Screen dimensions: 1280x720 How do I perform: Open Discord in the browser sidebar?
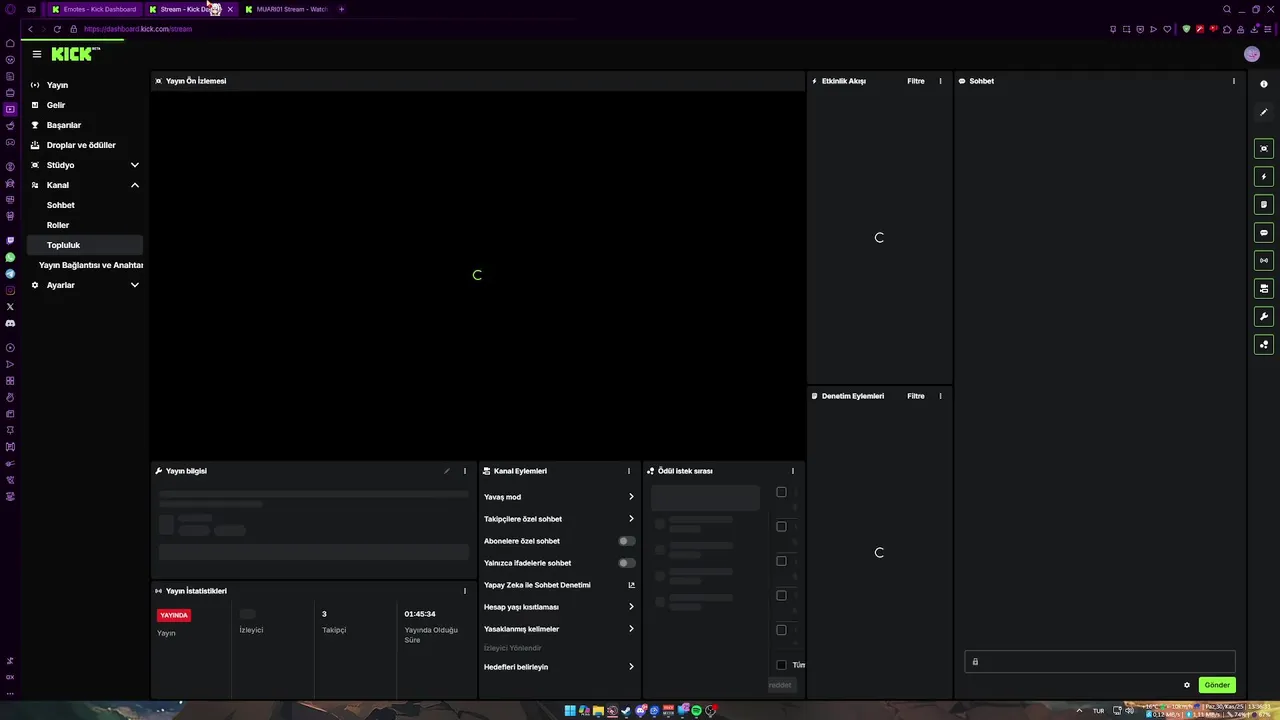10,323
